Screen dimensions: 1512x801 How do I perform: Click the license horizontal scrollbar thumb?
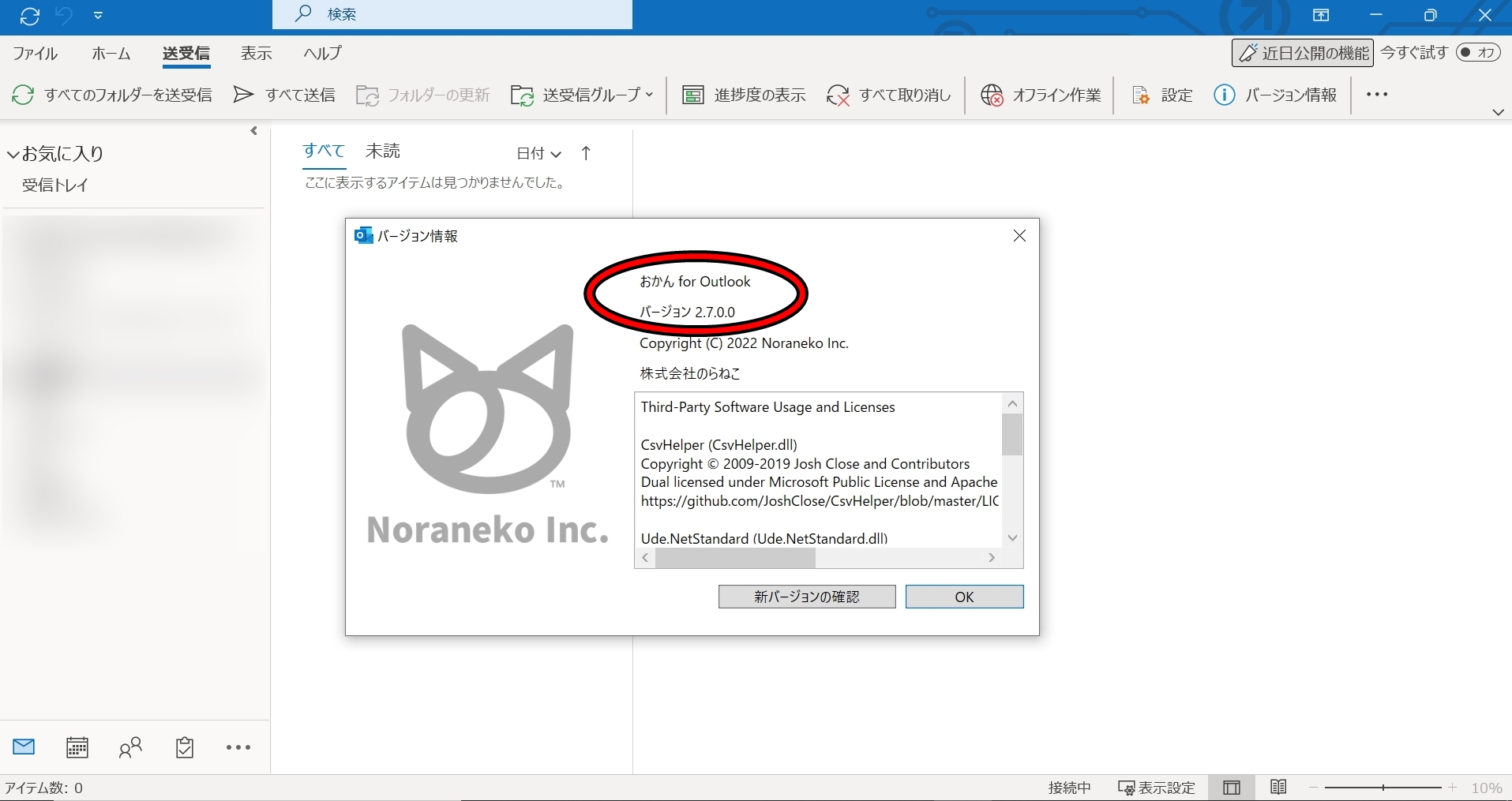pyautogui.click(x=735, y=558)
